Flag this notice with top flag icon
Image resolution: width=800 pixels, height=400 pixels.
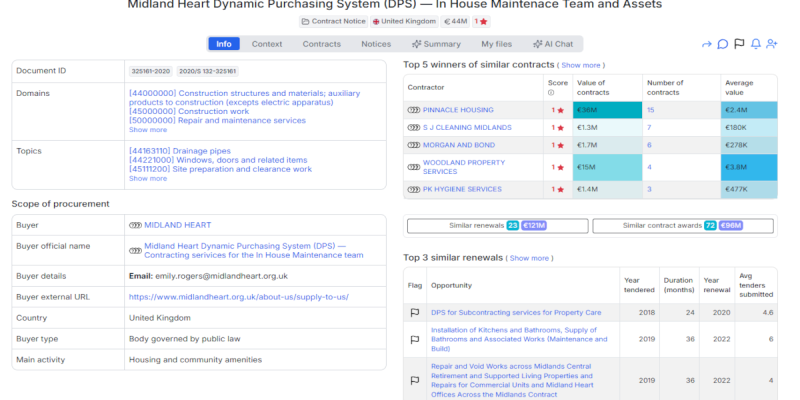(x=739, y=44)
